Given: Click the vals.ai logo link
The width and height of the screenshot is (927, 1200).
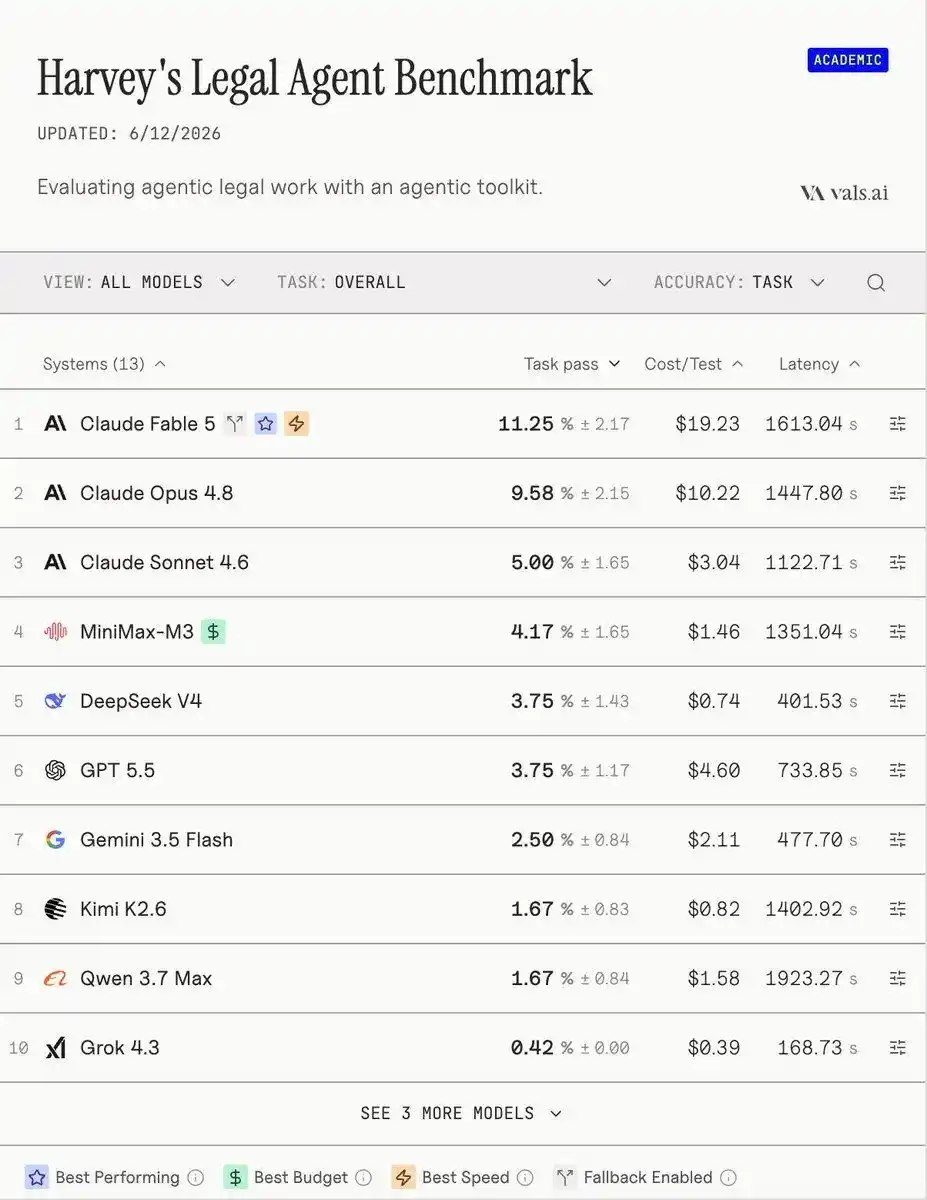Looking at the screenshot, I should pos(844,193).
